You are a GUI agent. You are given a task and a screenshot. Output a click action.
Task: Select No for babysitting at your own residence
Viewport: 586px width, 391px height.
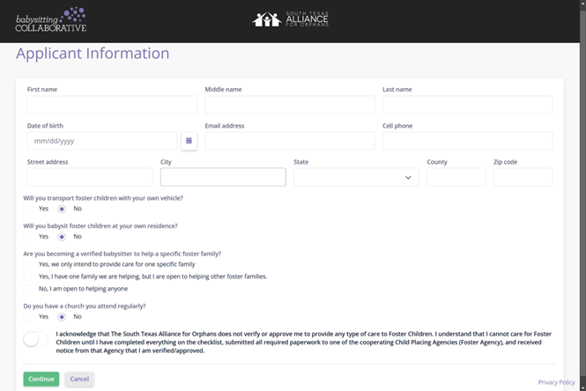(x=62, y=237)
